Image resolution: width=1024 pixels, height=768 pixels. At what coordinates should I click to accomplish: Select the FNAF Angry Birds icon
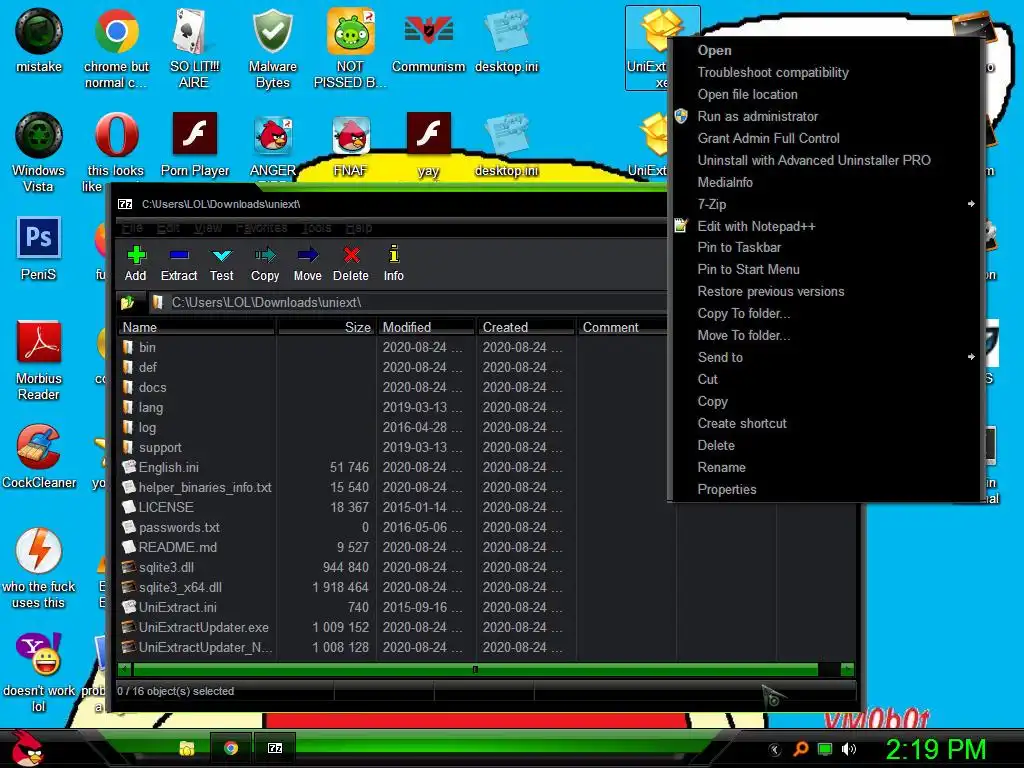[x=351, y=145]
